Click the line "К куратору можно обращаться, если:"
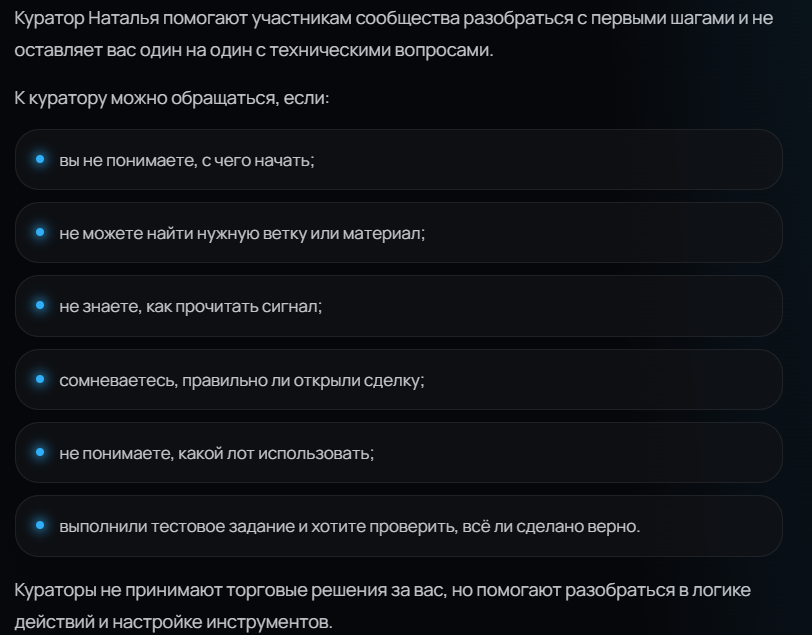Viewport: 812px width, 635px height. tap(172, 98)
